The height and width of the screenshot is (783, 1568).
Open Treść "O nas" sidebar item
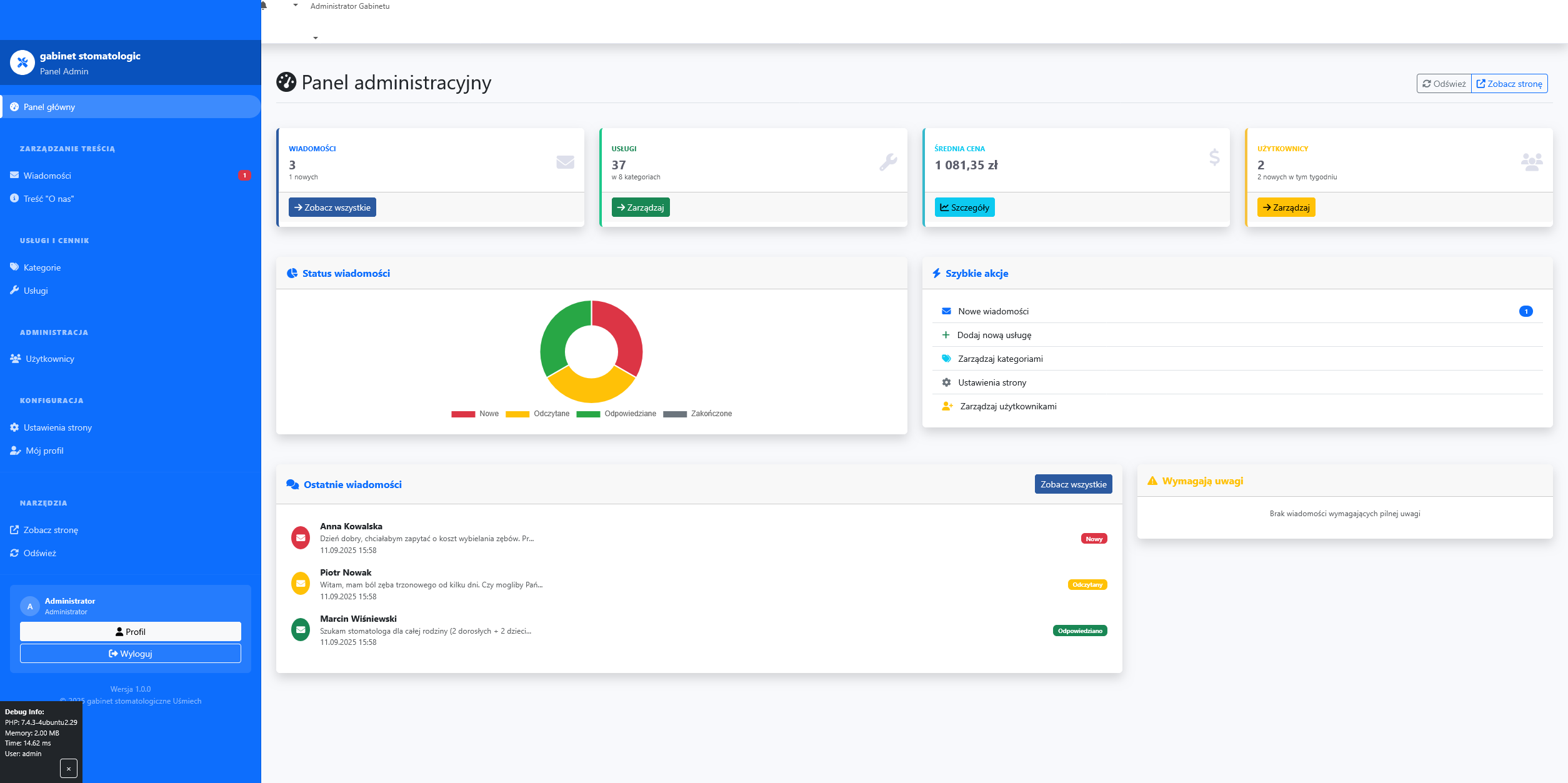pos(131,199)
